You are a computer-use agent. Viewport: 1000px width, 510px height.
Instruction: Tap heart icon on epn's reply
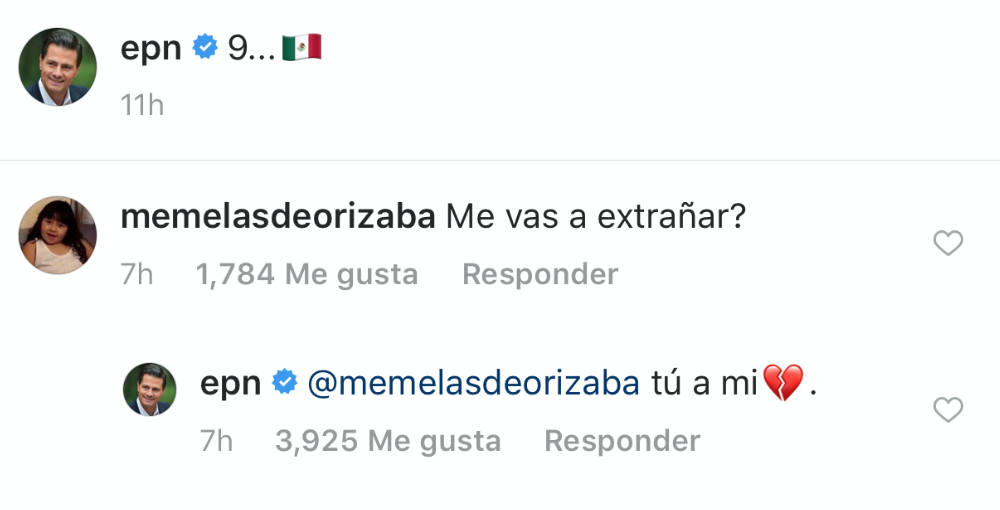pos(947,409)
